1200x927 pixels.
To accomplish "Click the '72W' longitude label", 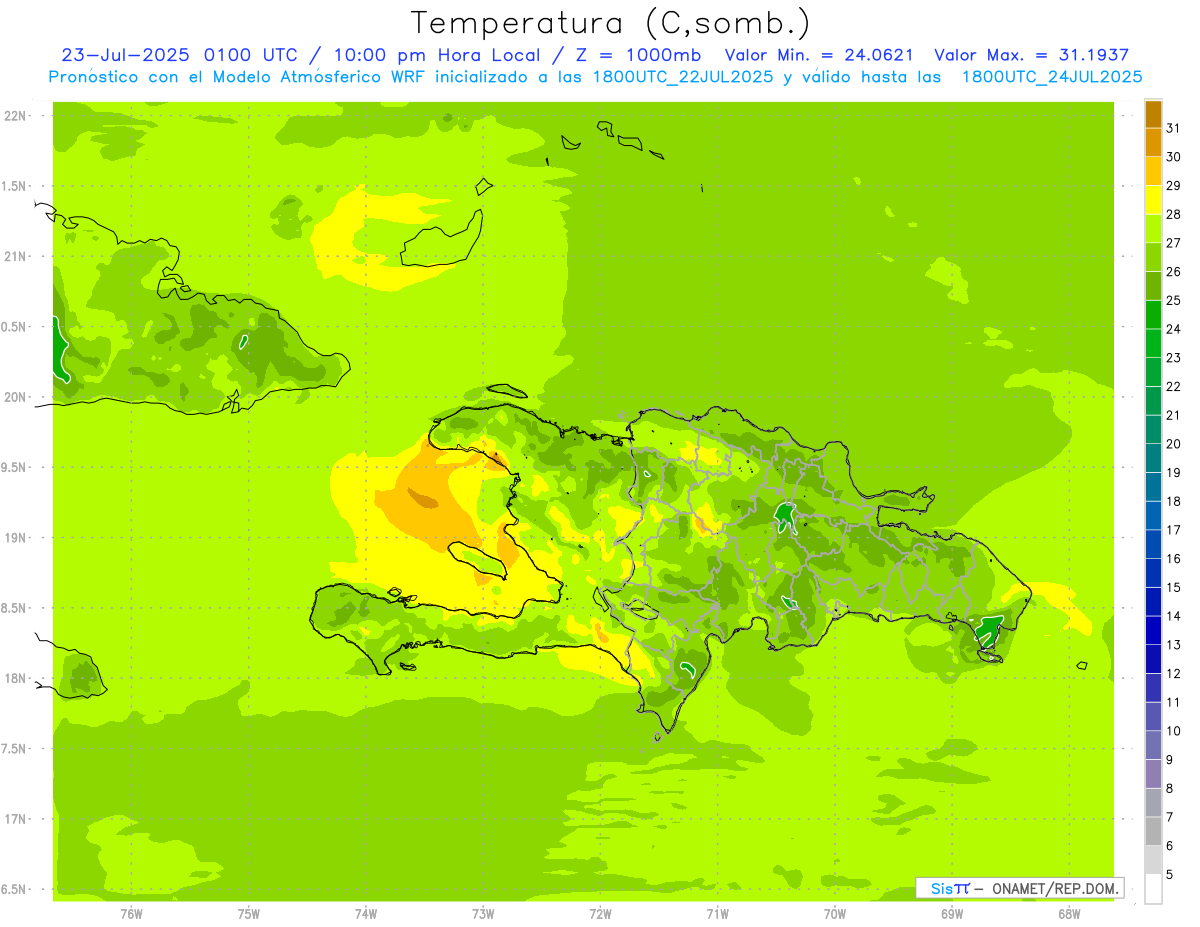I will coord(600,913).
